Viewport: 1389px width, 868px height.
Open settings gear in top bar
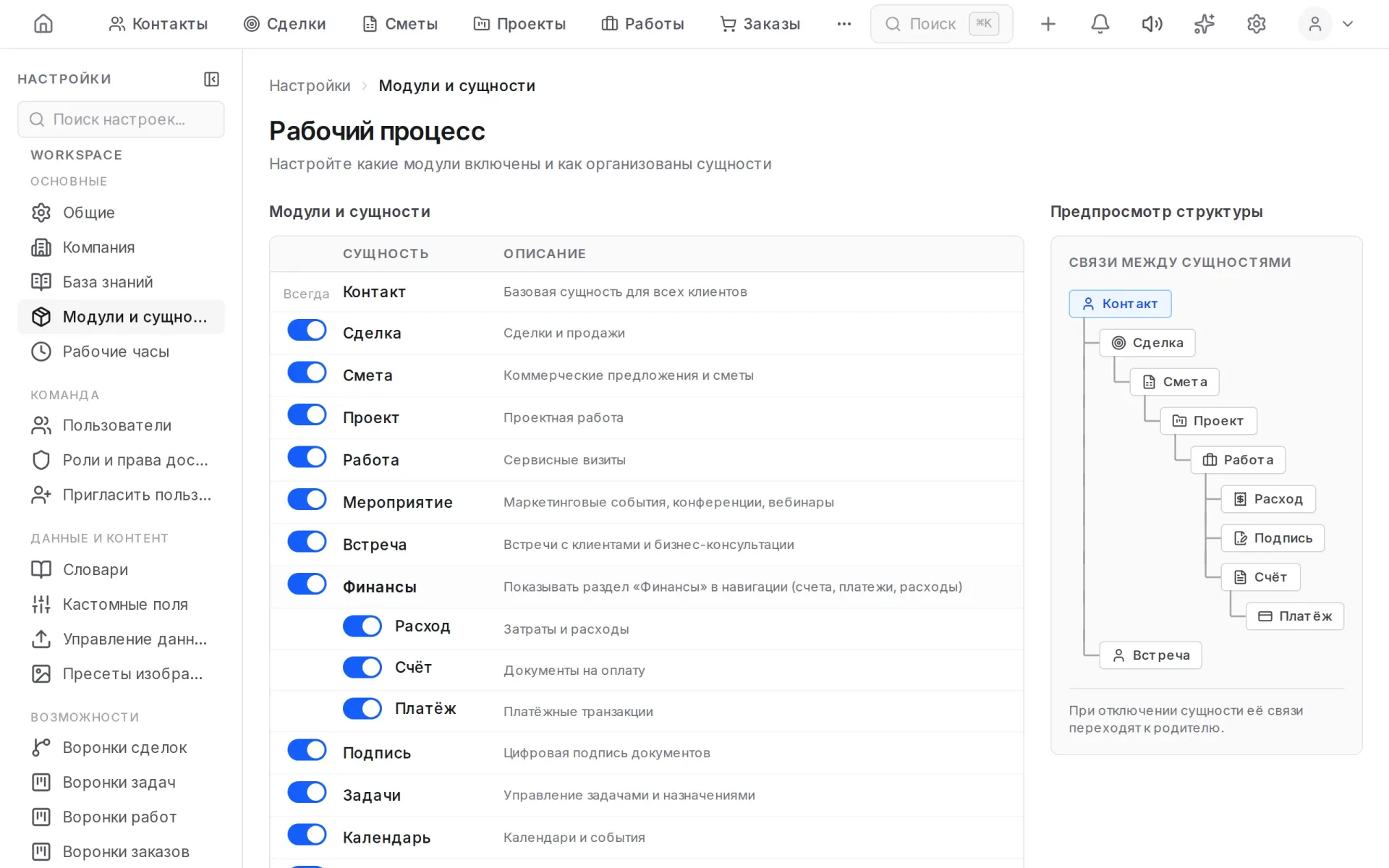pos(1256,24)
